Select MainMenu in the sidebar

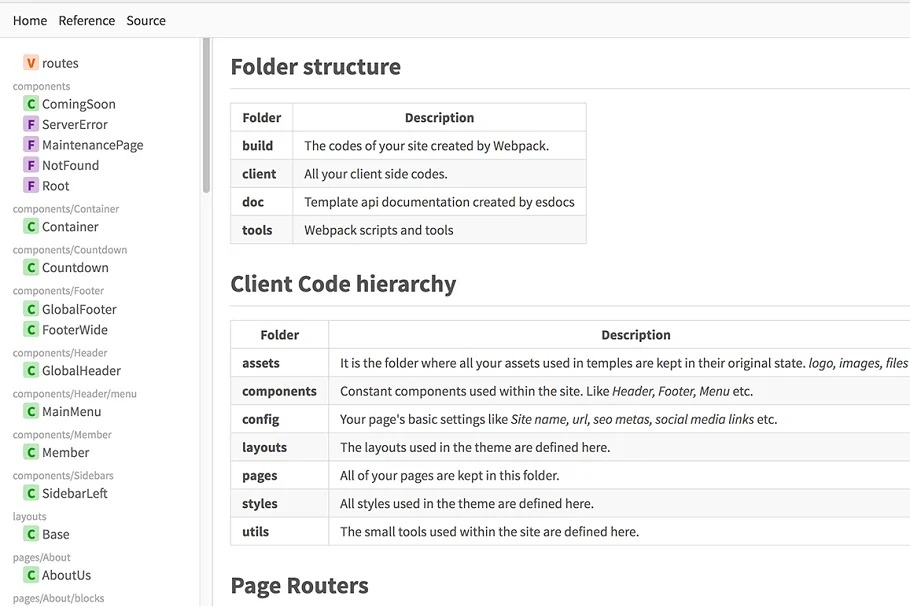(71, 412)
